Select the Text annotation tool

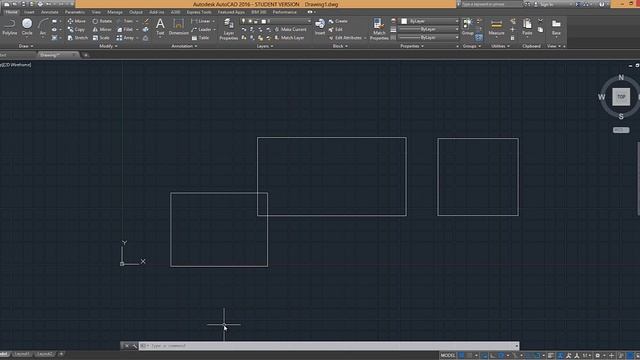(x=160, y=27)
